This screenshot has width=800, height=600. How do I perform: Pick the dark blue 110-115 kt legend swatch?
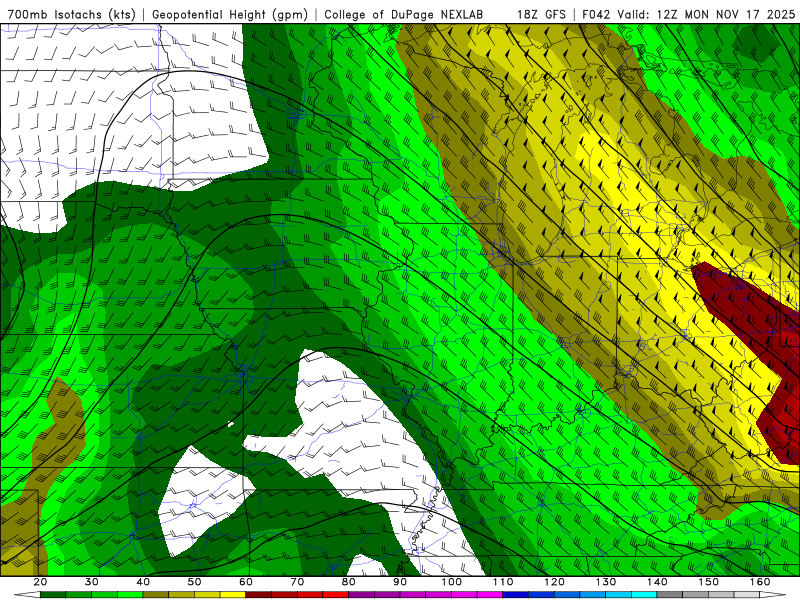pos(516,595)
